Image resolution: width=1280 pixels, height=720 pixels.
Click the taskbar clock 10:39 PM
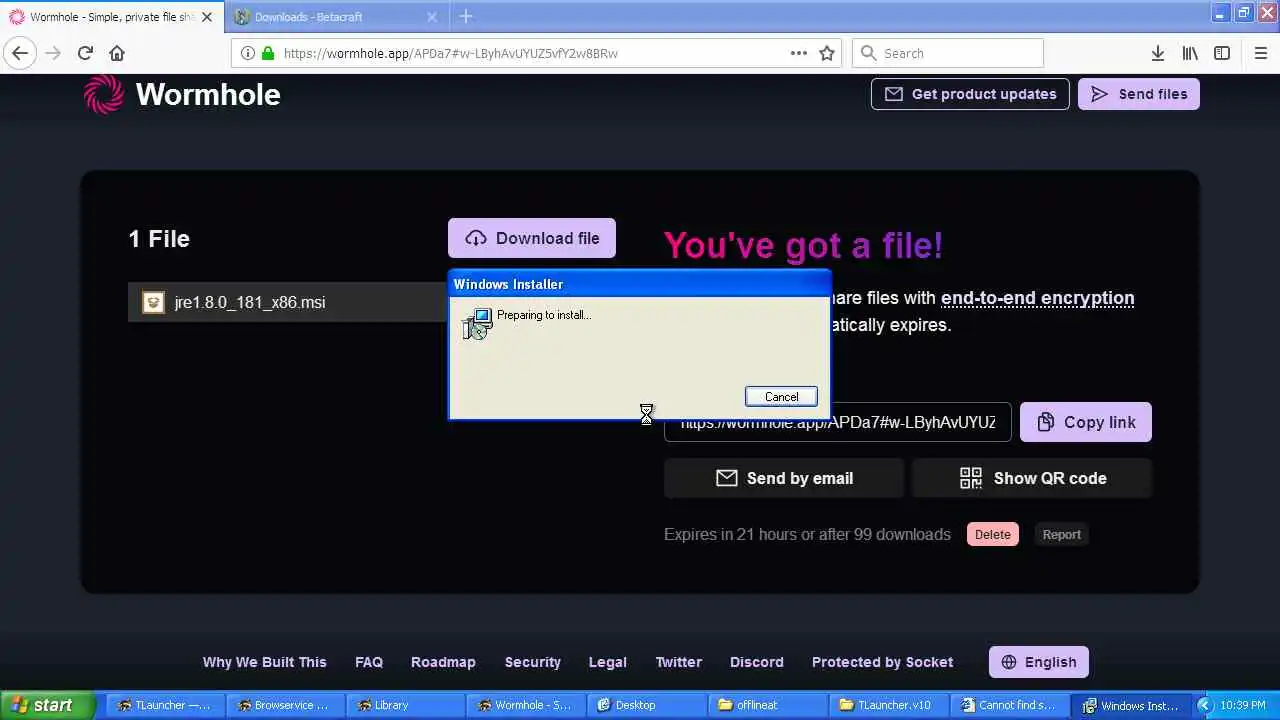click(1243, 705)
